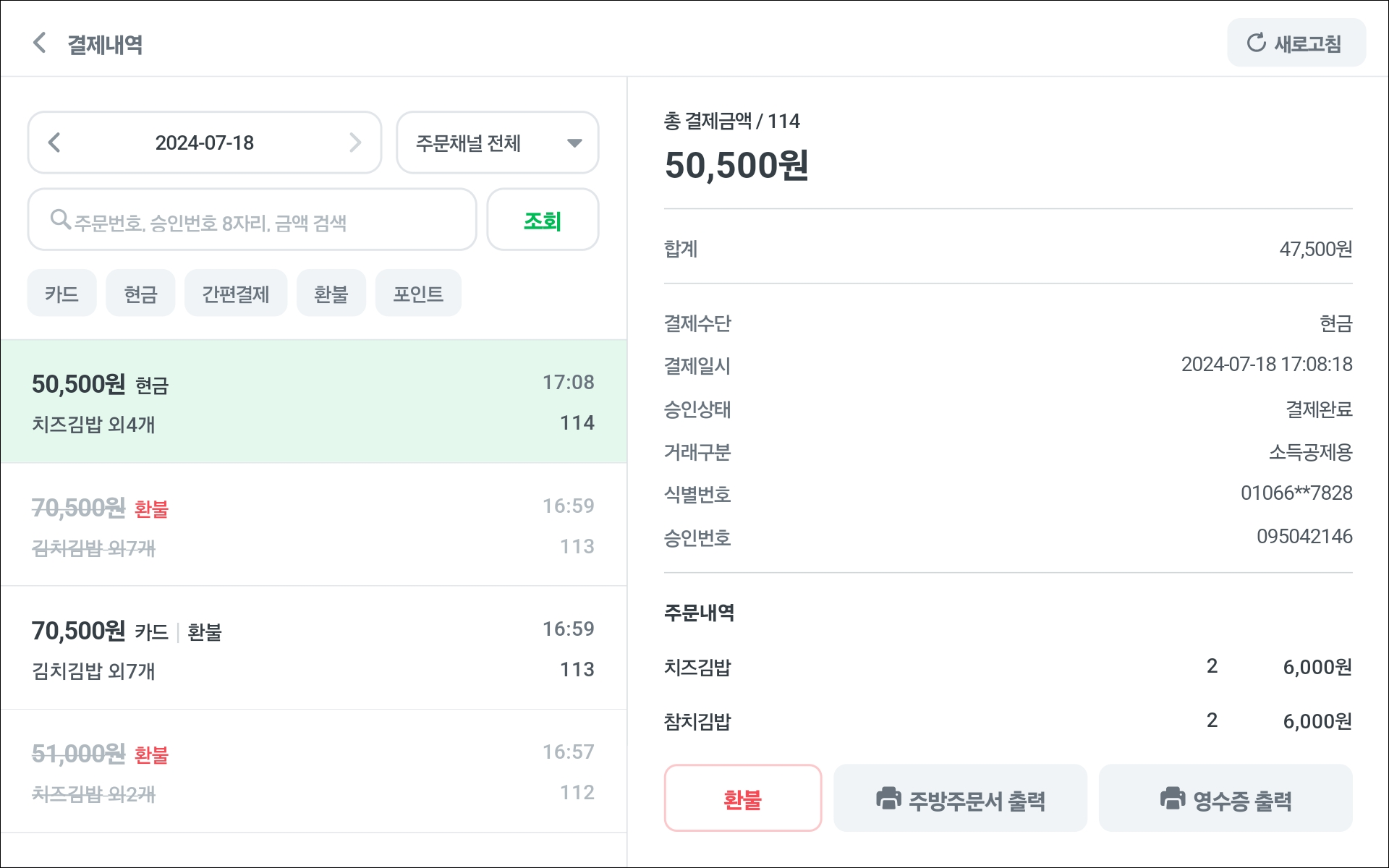Open the 주문채널 전체 dropdown
This screenshot has width=1389, height=868.
[x=498, y=142]
